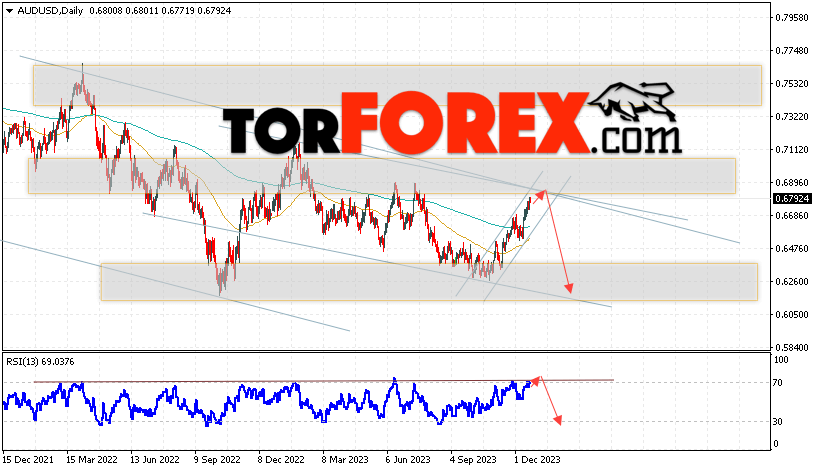The height and width of the screenshot is (471, 816).
Task: Select the AUDUSD,Daily symbol label
Action: click(50, 10)
